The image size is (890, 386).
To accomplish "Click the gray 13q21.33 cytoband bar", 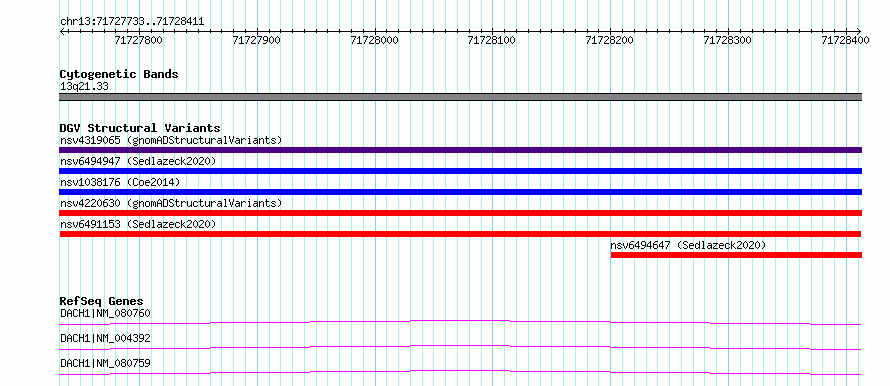I will tap(460, 97).
